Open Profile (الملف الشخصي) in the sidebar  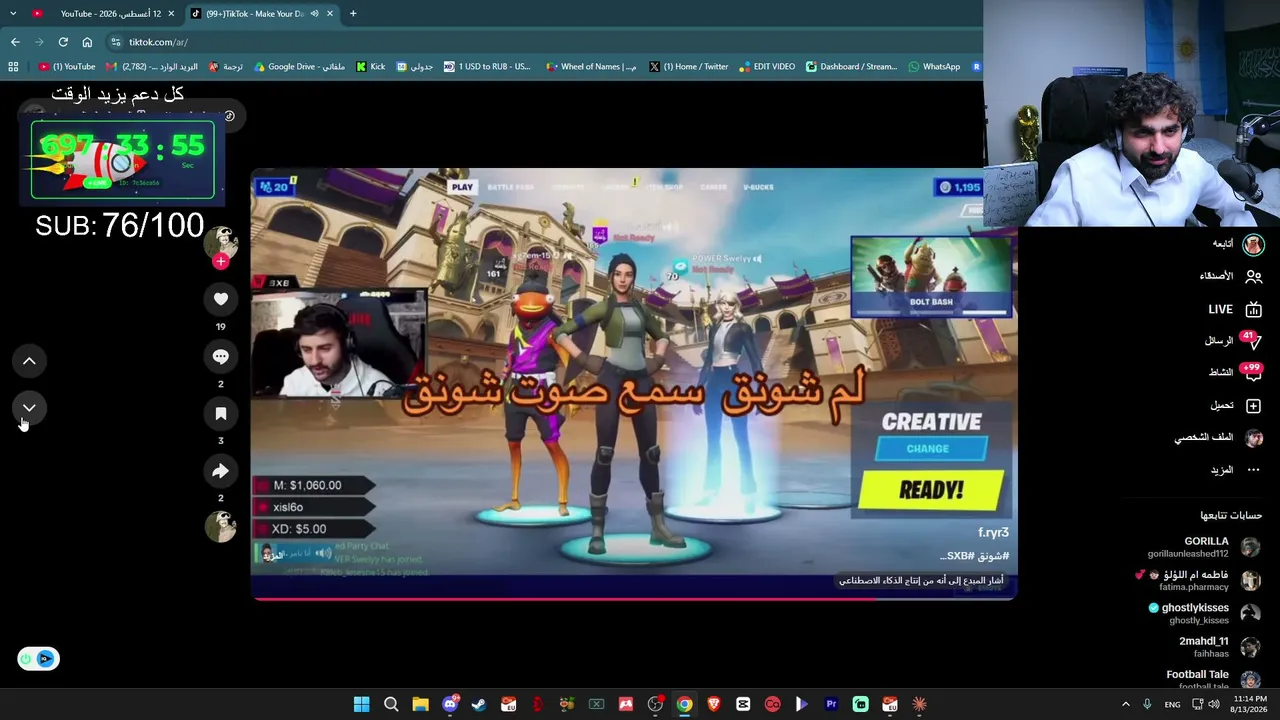coord(1219,438)
